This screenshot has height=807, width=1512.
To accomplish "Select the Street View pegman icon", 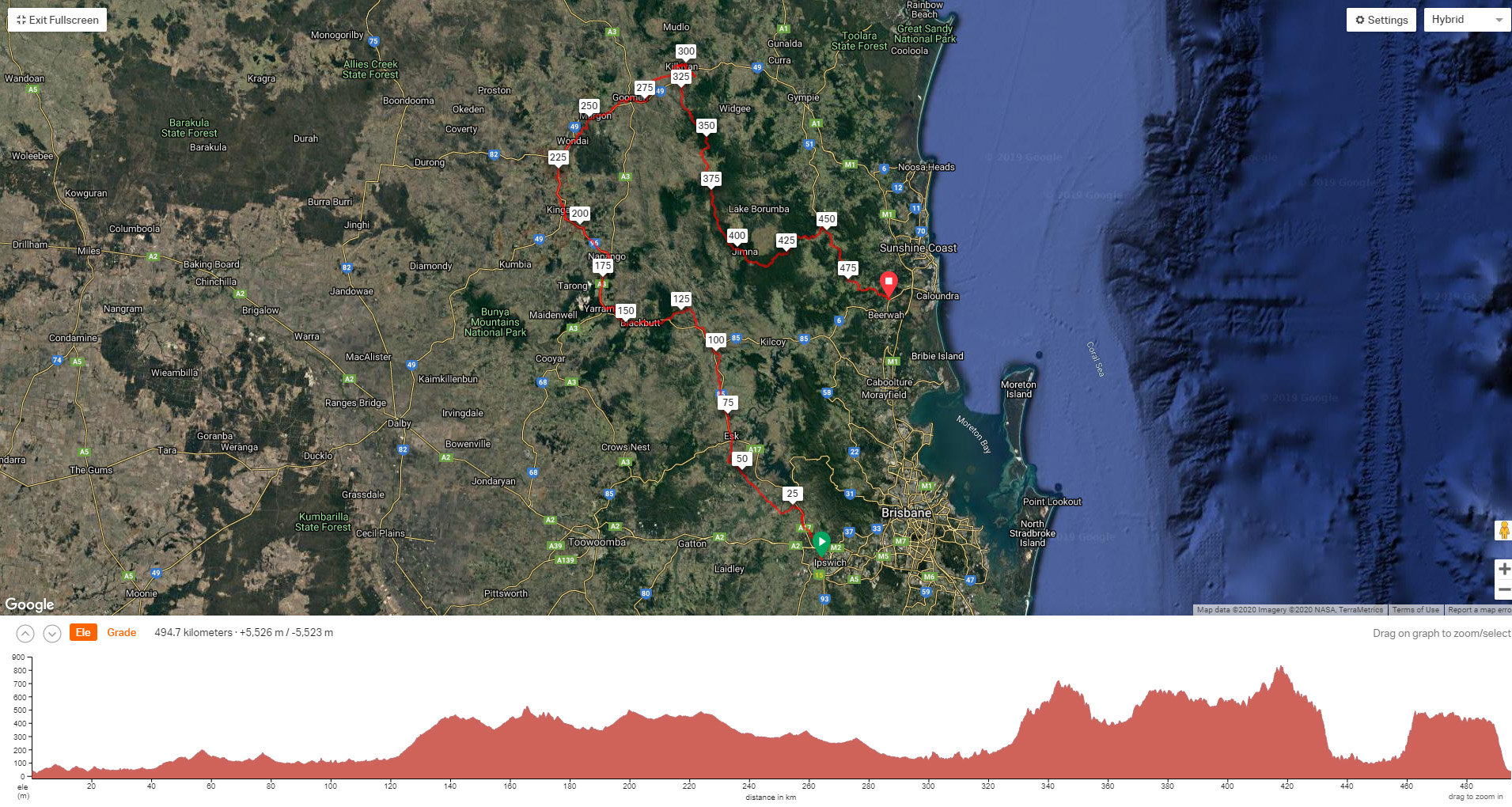I will pyautogui.click(x=1503, y=531).
